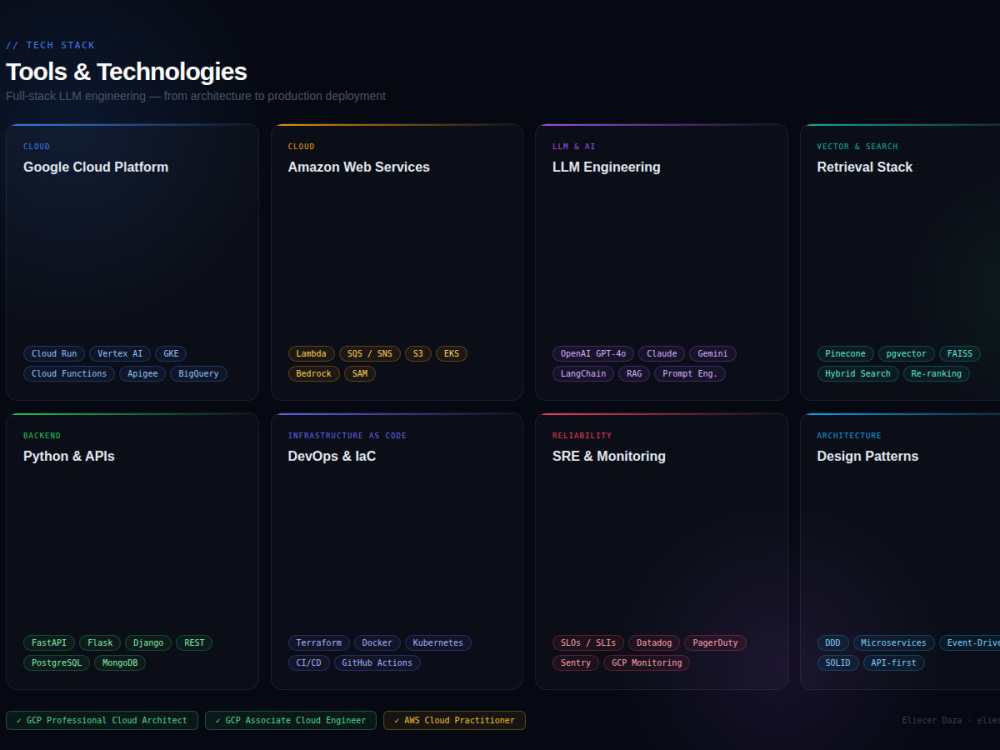Click the DevOps & IaC card title
The image size is (1000, 750).
click(x=332, y=456)
